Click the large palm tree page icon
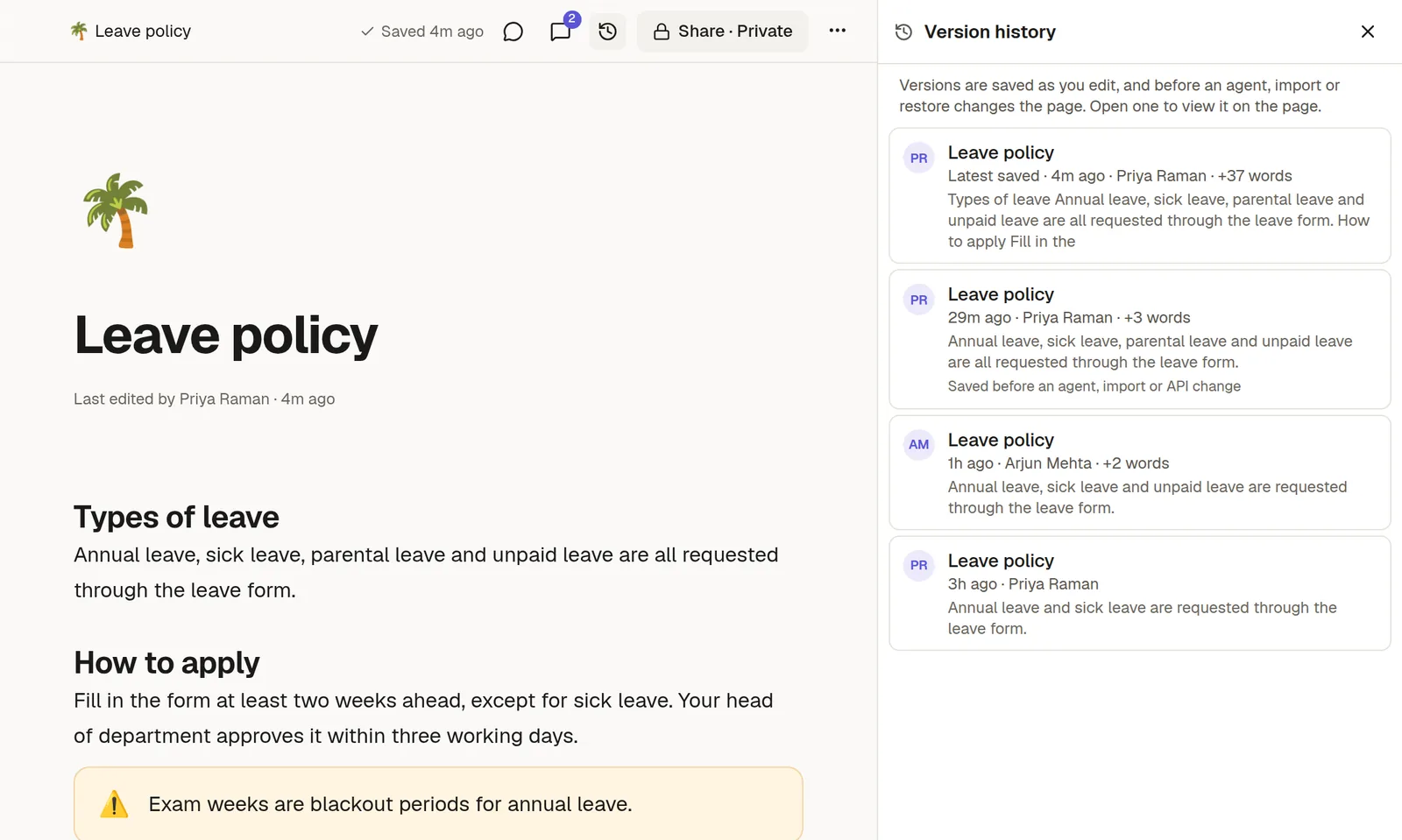 pyautogui.click(x=116, y=210)
